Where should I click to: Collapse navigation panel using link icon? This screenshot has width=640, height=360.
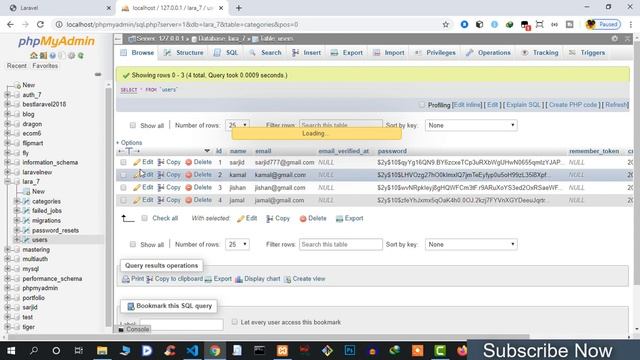click(x=98, y=75)
